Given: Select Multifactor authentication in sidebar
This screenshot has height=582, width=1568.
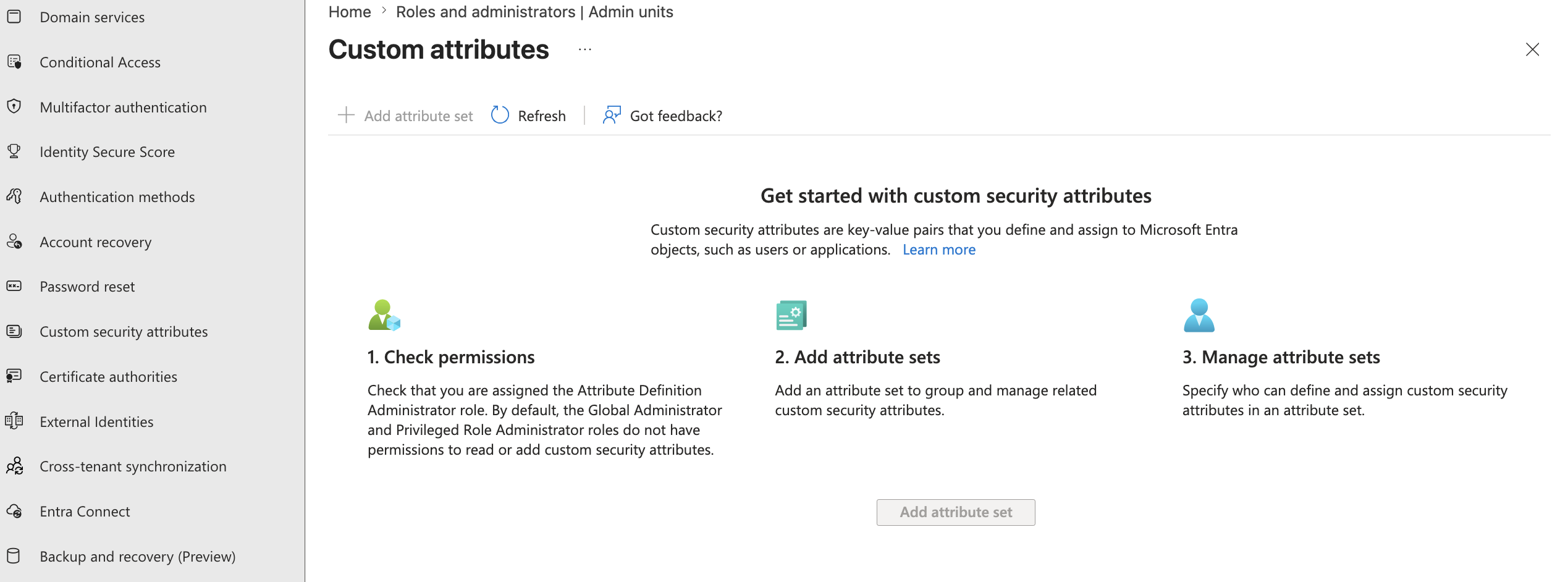Looking at the screenshot, I should (x=123, y=108).
